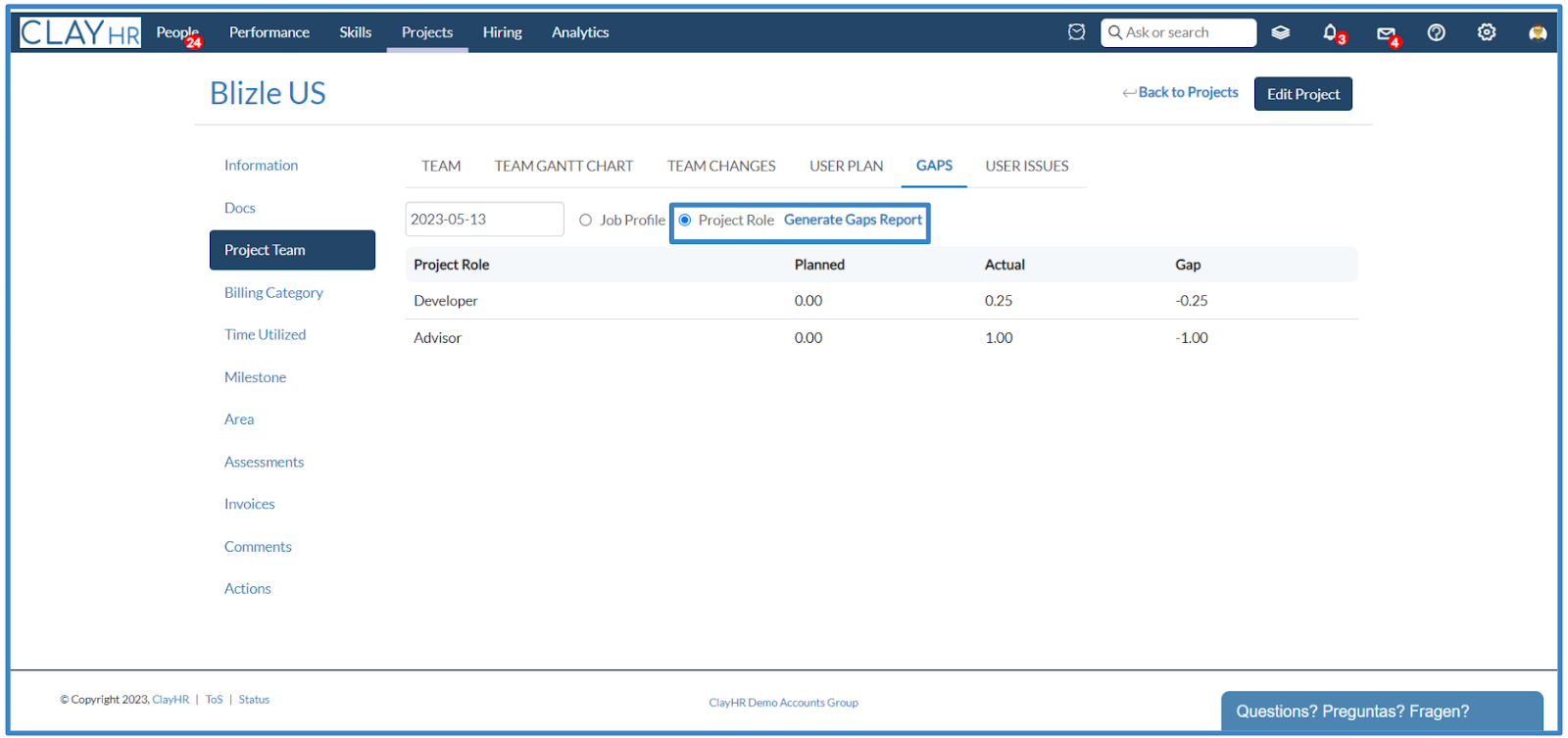
Task: Open the mail messages icon
Action: tap(1388, 34)
